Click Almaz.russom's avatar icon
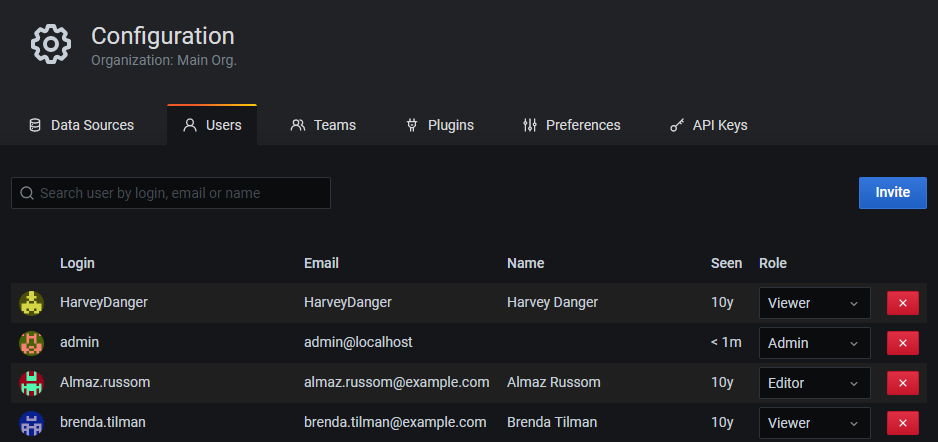The width and height of the screenshot is (938, 442). [31, 383]
